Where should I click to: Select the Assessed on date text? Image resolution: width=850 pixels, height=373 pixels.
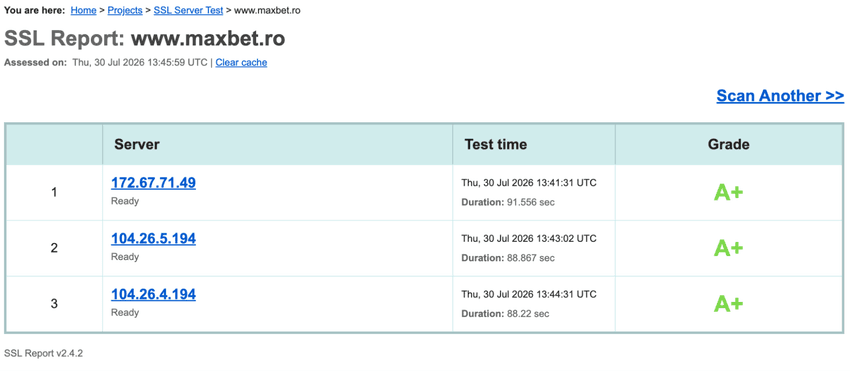140,62
